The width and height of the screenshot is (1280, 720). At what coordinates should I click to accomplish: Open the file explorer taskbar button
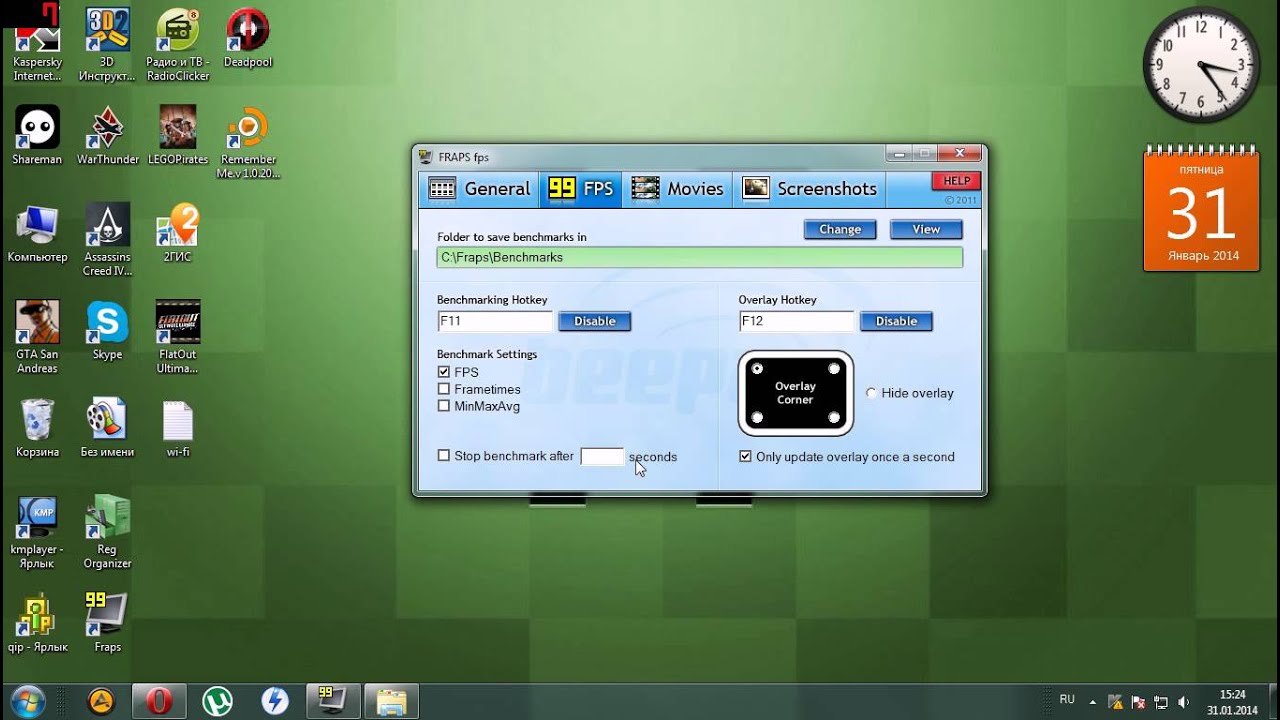click(391, 701)
